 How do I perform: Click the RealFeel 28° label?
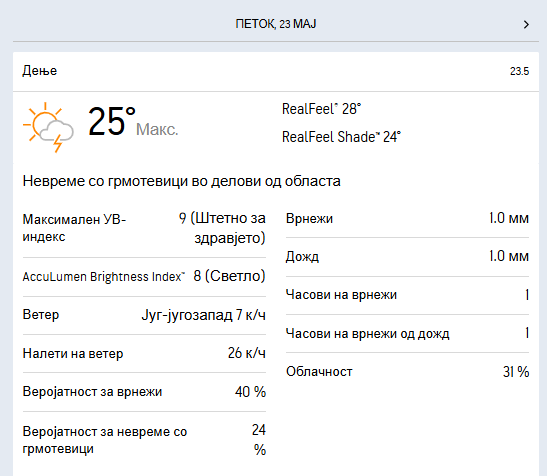pyautogui.click(x=321, y=109)
